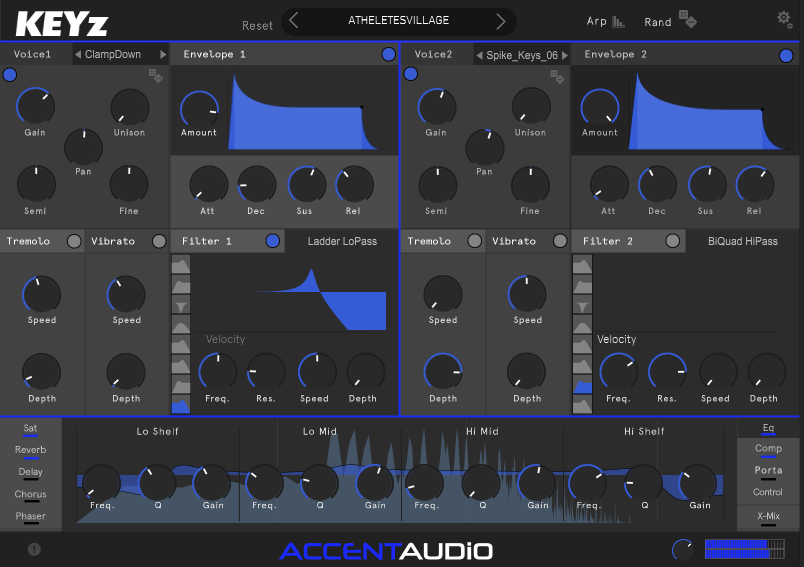Open the Reverb effect tab
804x567 pixels.
tap(30, 450)
